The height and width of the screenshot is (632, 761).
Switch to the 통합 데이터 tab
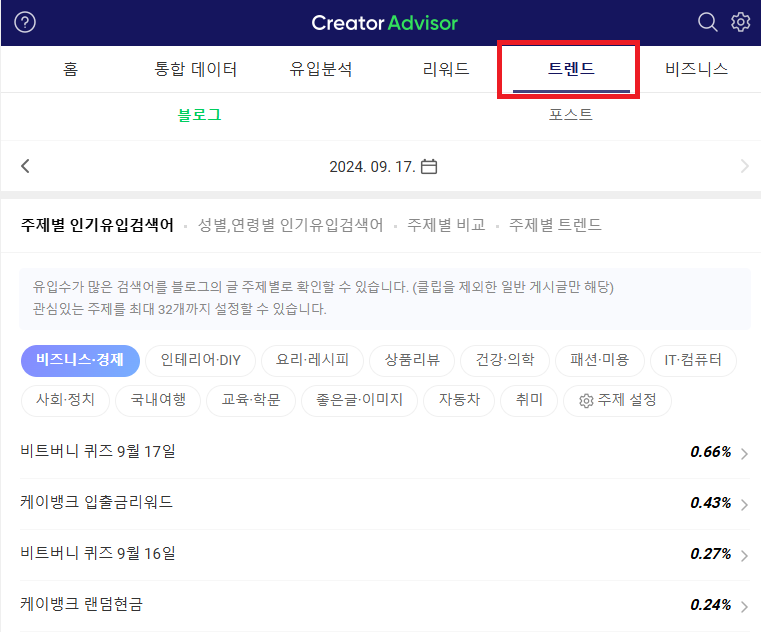(x=196, y=69)
